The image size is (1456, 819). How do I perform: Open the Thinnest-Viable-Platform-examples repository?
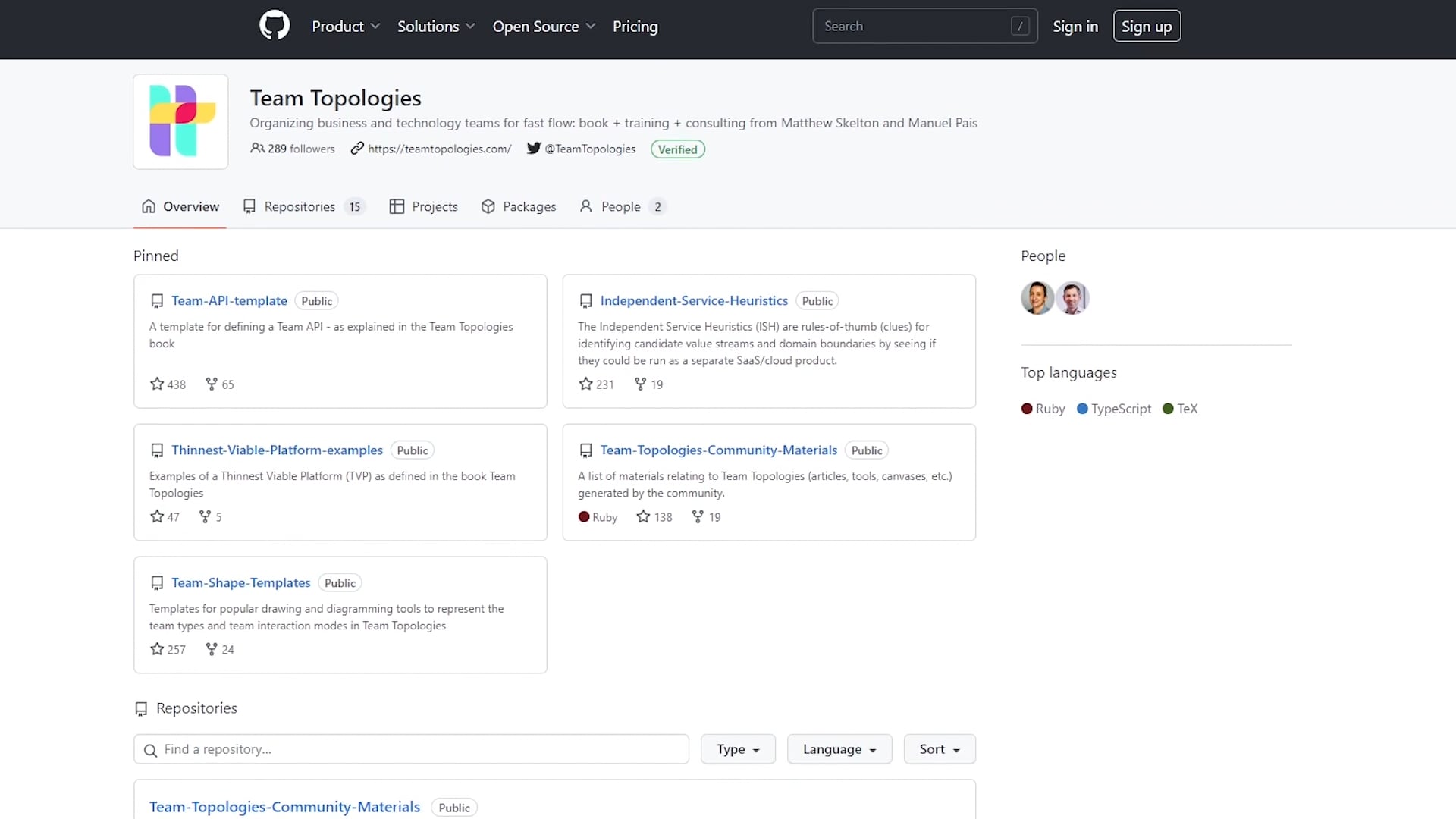pyautogui.click(x=277, y=450)
